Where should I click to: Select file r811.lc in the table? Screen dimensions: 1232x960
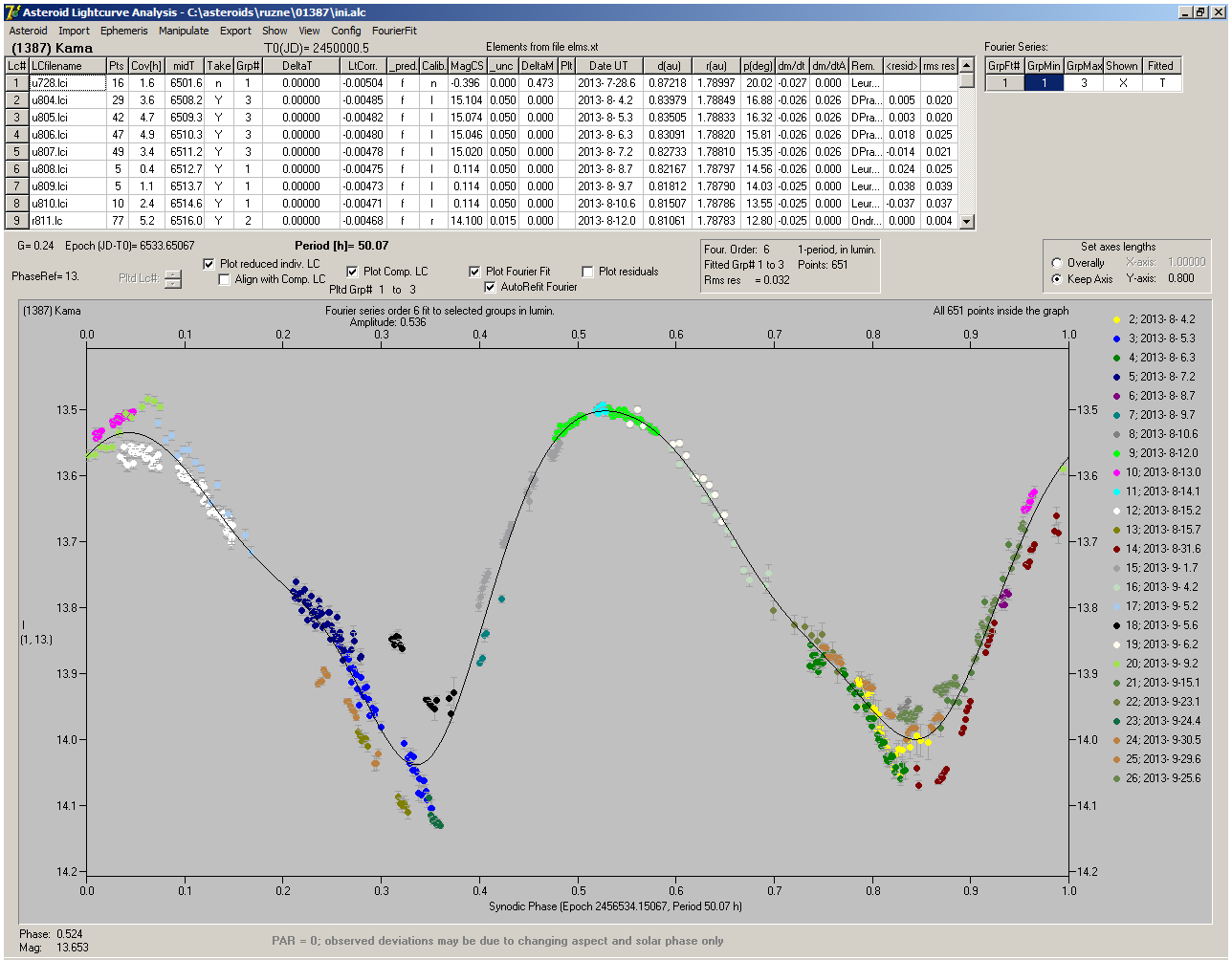(67, 221)
